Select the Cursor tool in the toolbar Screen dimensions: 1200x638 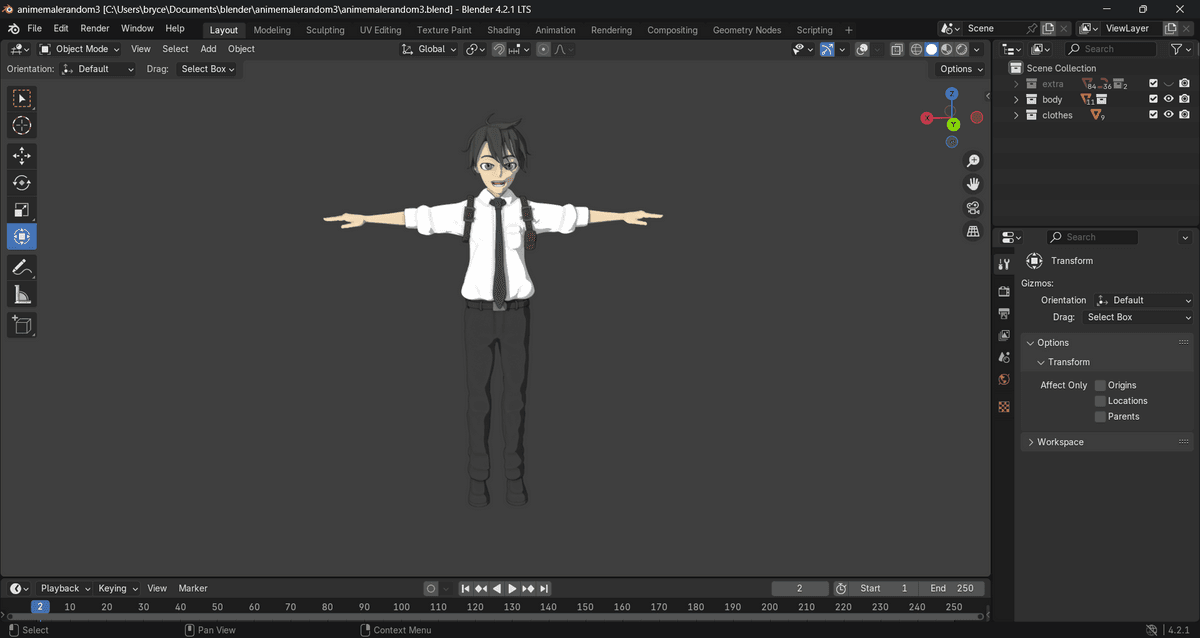pyautogui.click(x=21, y=126)
